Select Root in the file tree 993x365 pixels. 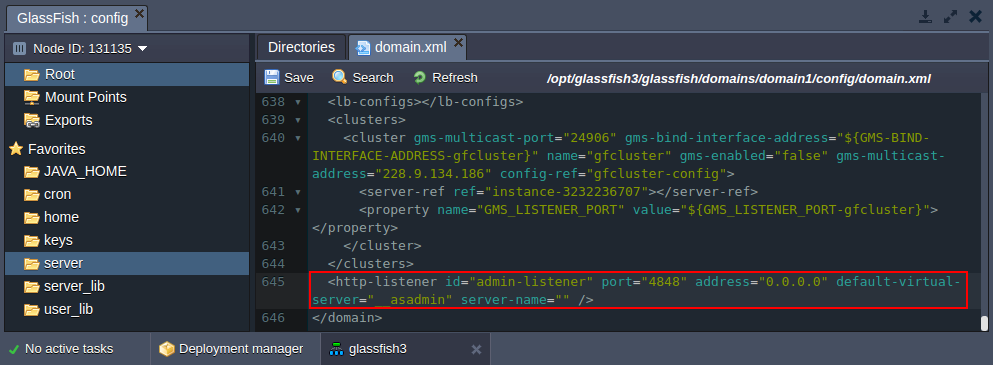127,75
